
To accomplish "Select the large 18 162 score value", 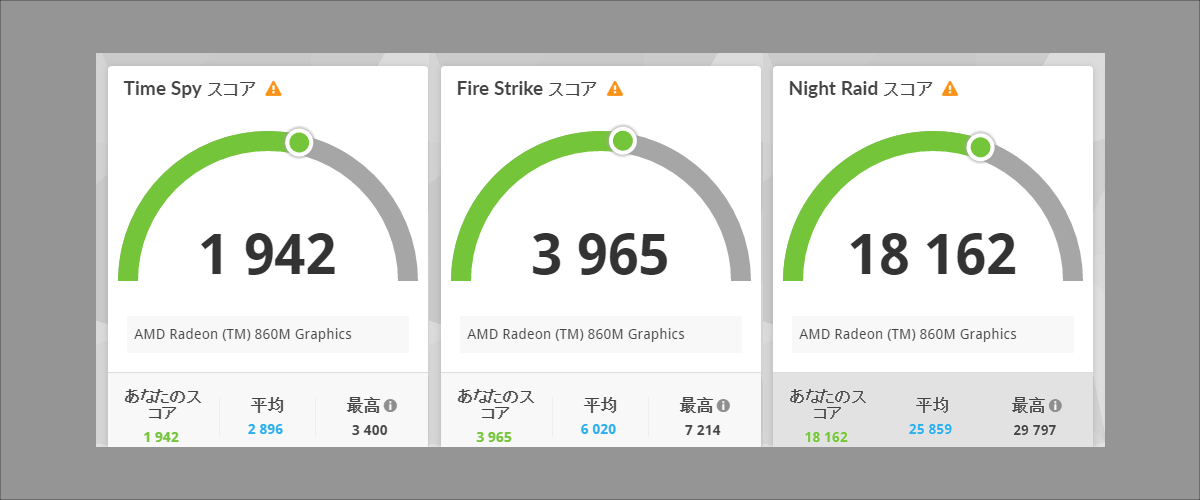I will click(932, 254).
